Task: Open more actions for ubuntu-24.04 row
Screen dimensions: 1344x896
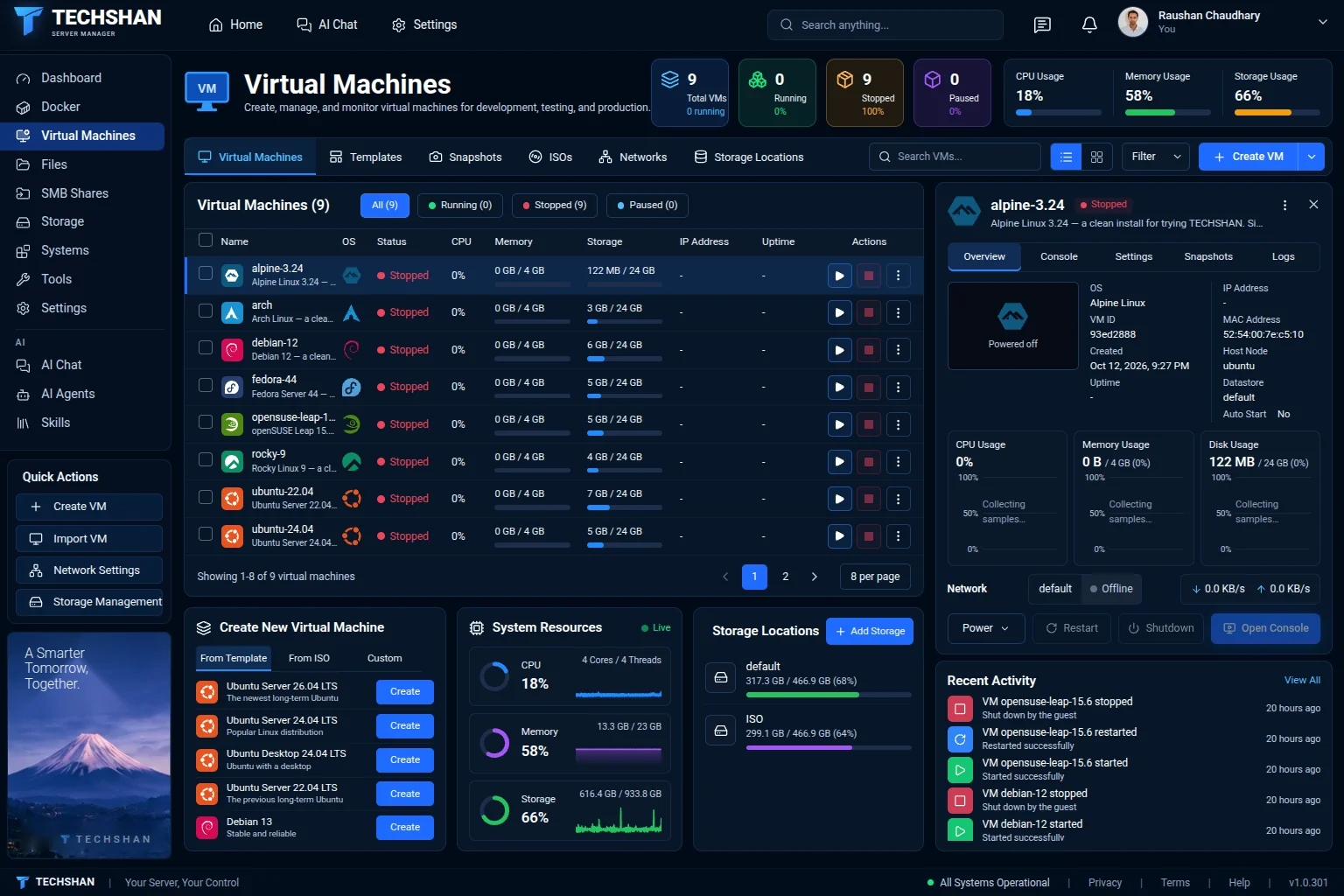Action: tap(898, 535)
